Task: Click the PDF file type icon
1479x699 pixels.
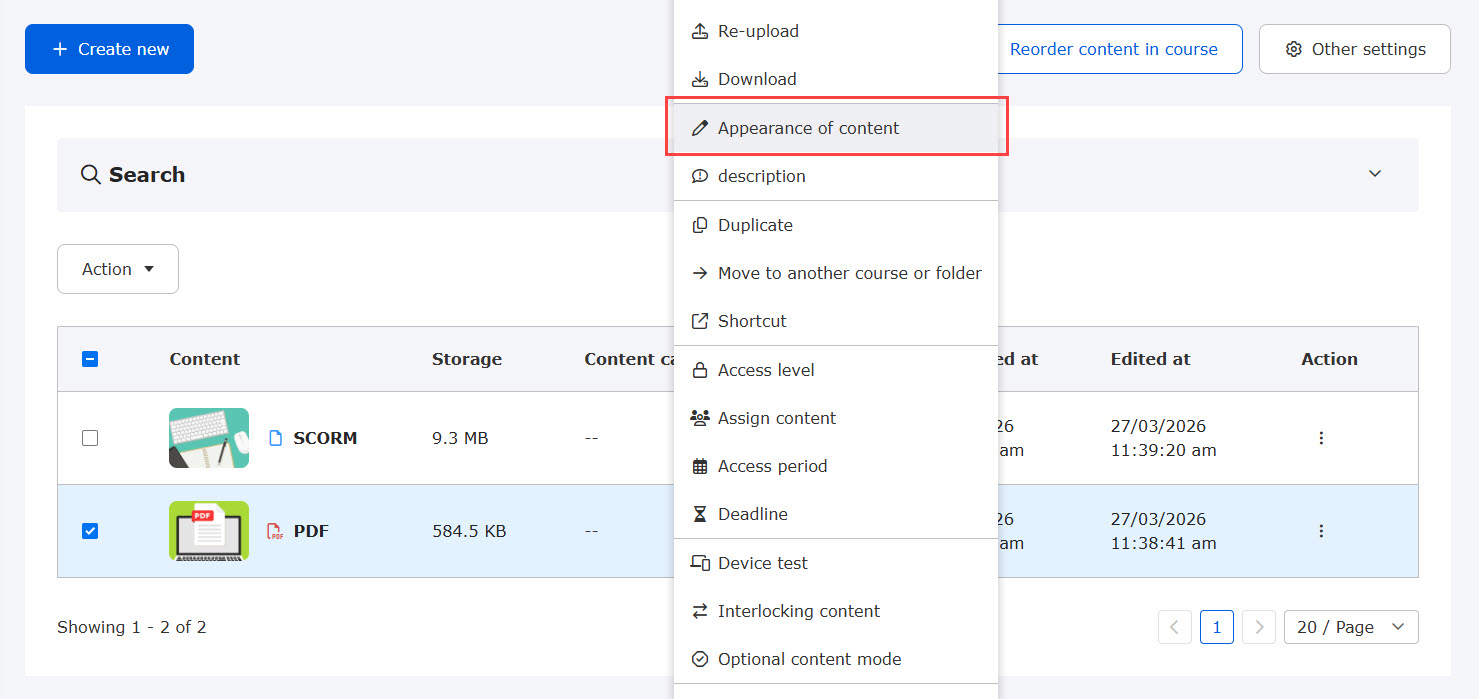Action: tap(274, 531)
